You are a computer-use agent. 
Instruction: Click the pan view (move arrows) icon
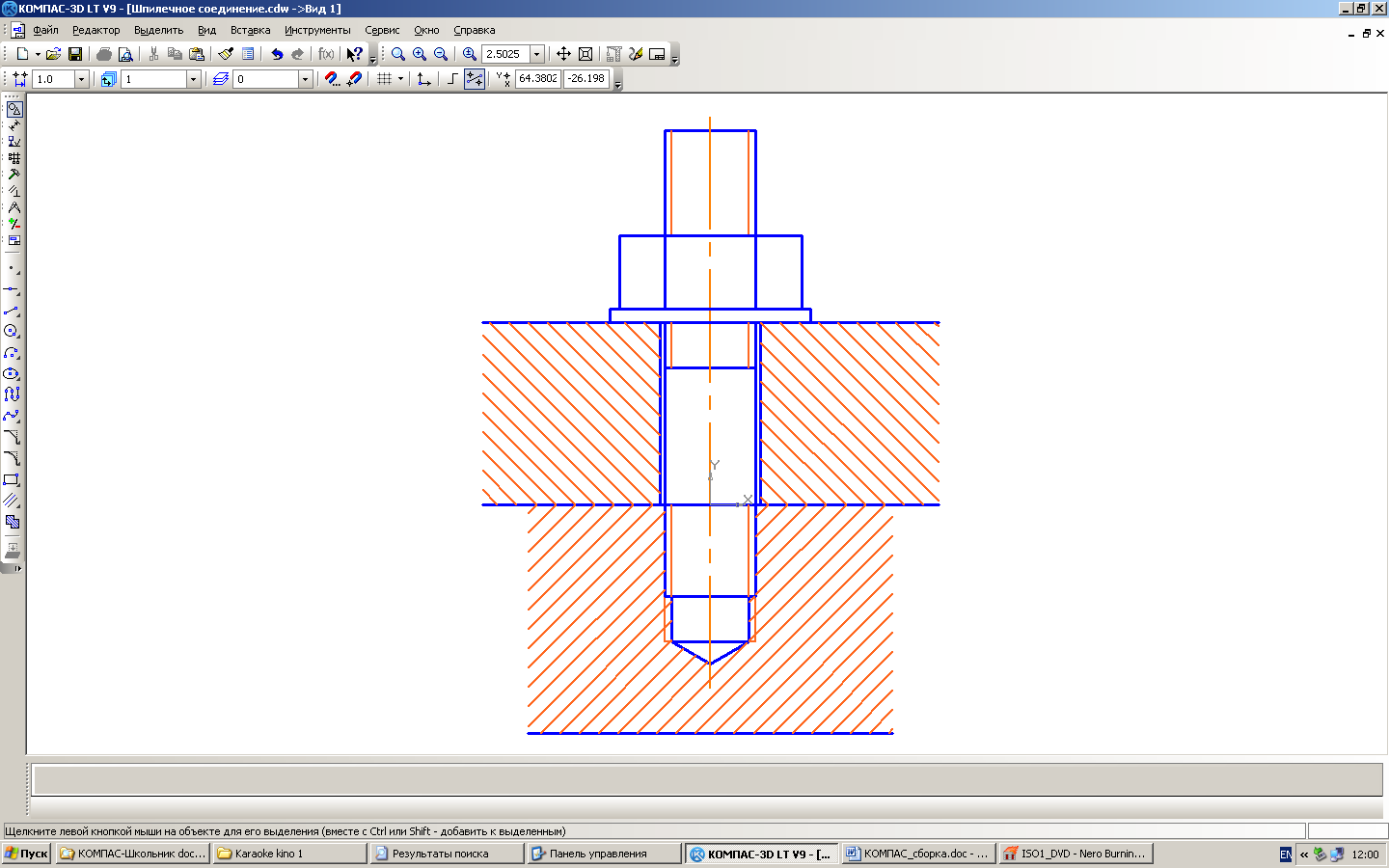pyautogui.click(x=563, y=54)
